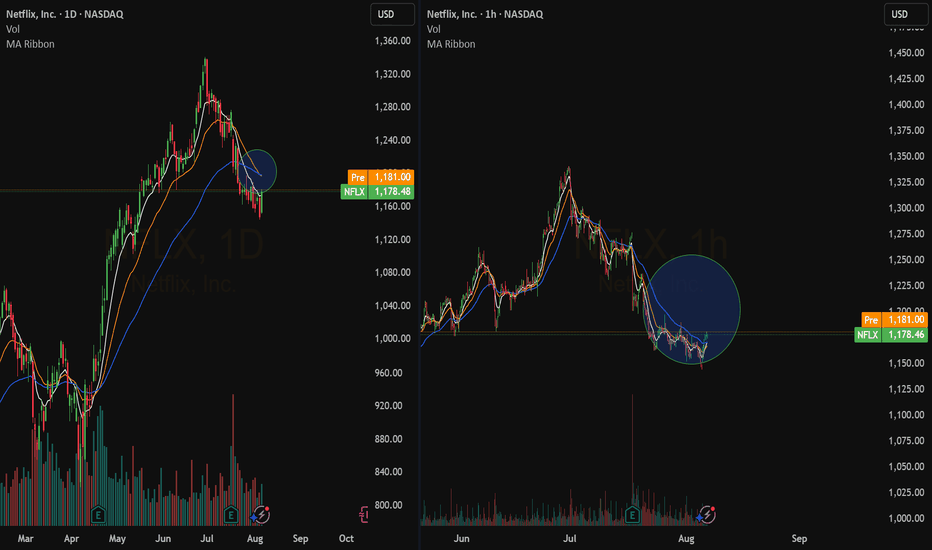This screenshot has height=550, width=932.
Task: Select the MA Ribbon indicator on 1h chart
Action: (451, 44)
